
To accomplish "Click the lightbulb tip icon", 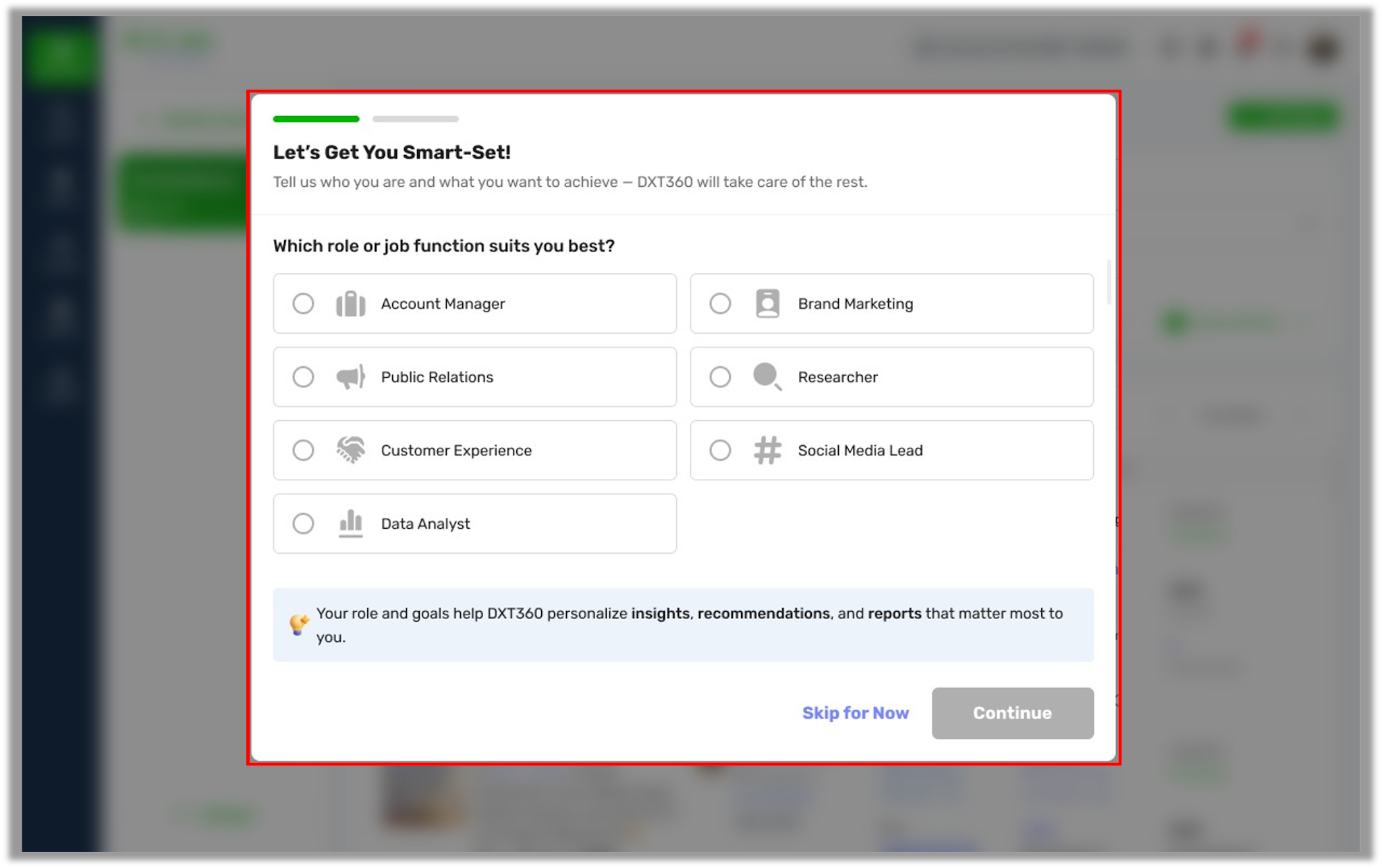I will [299, 625].
